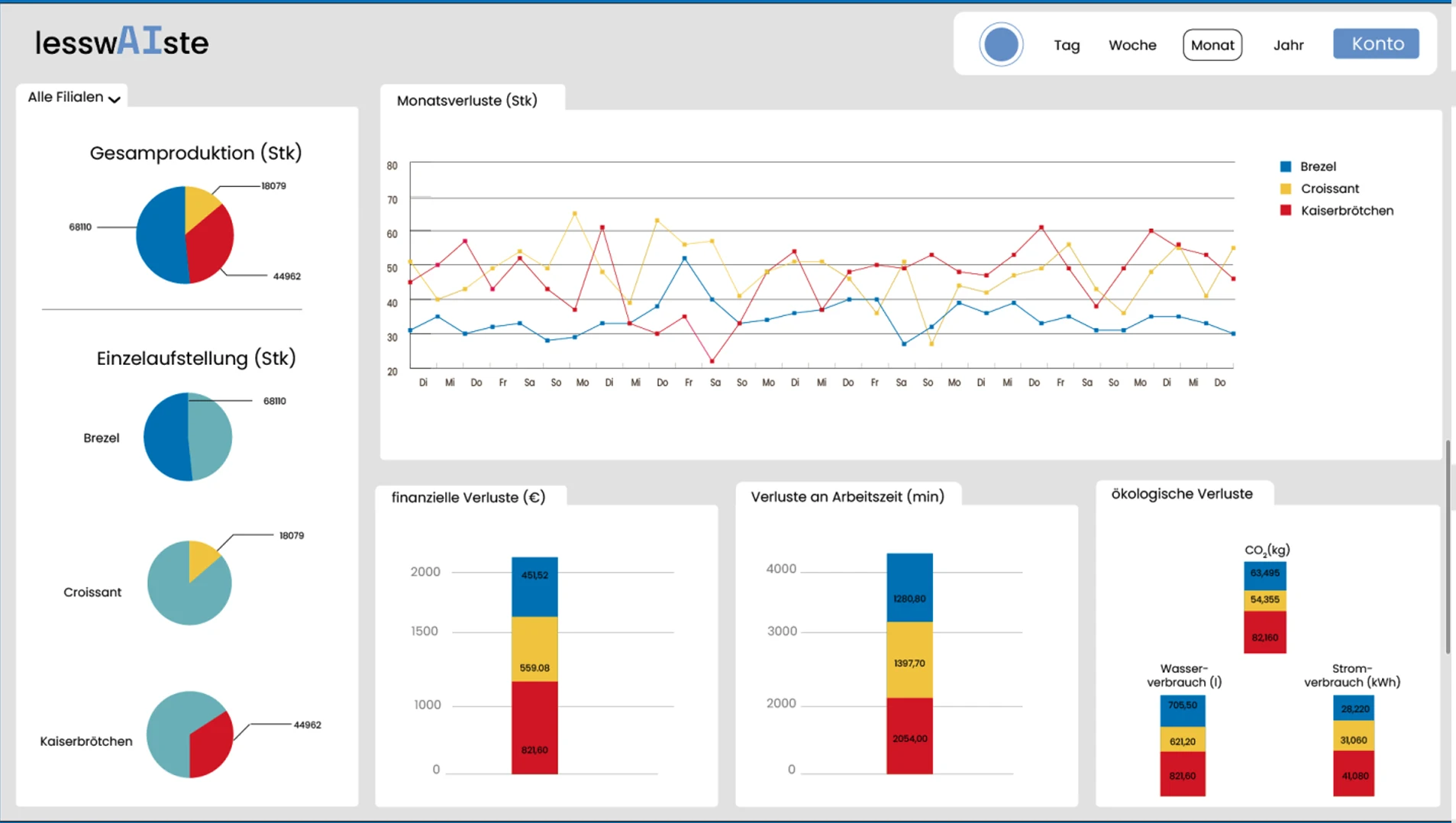1456x823 pixels.
Task: Toggle the Croissant series in the legend
Action: [x=1328, y=189]
